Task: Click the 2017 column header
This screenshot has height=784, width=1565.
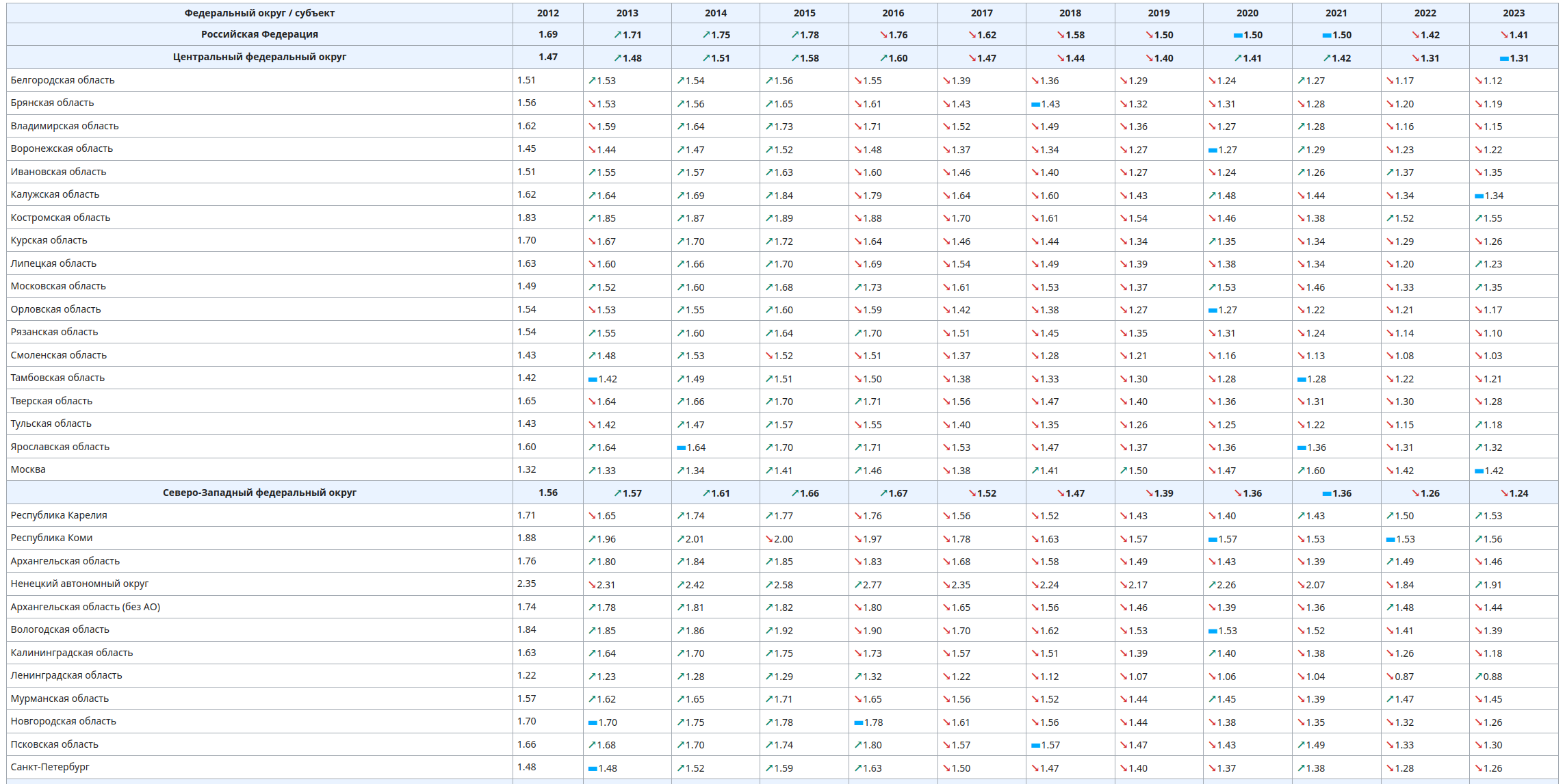Action: [982, 13]
